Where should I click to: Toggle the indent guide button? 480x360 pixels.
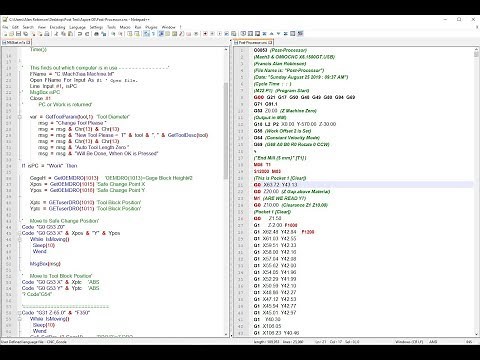tap(161, 34)
